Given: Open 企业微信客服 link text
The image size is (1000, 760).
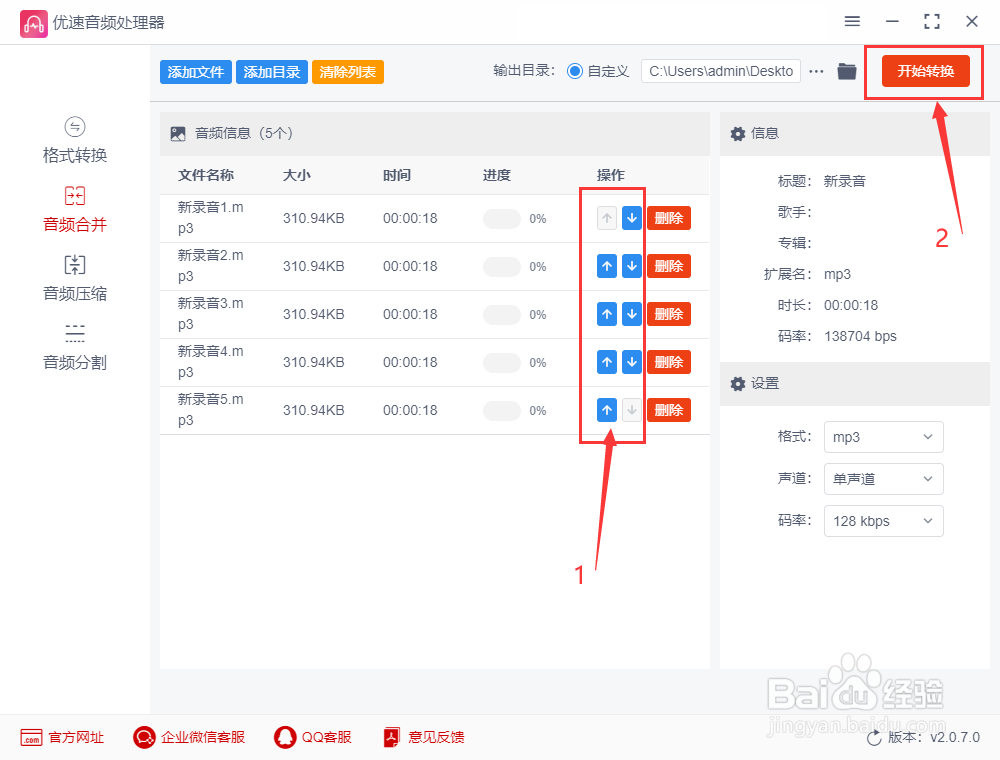Looking at the screenshot, I should pos(203,737).
